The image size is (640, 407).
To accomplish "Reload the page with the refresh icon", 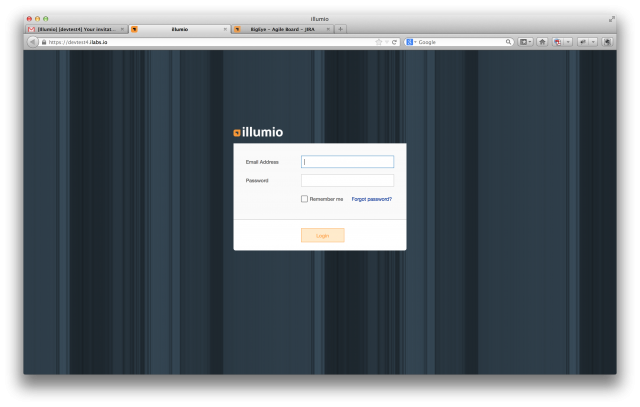I will [x=394, y=42].
